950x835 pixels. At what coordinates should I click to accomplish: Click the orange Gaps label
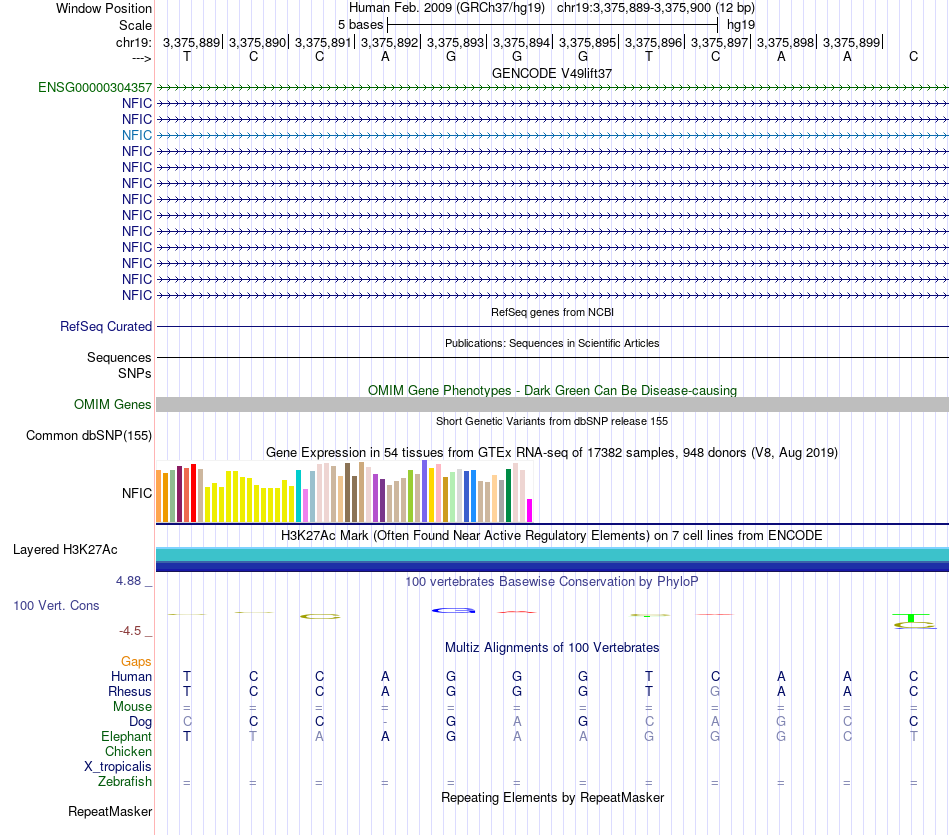136,662
